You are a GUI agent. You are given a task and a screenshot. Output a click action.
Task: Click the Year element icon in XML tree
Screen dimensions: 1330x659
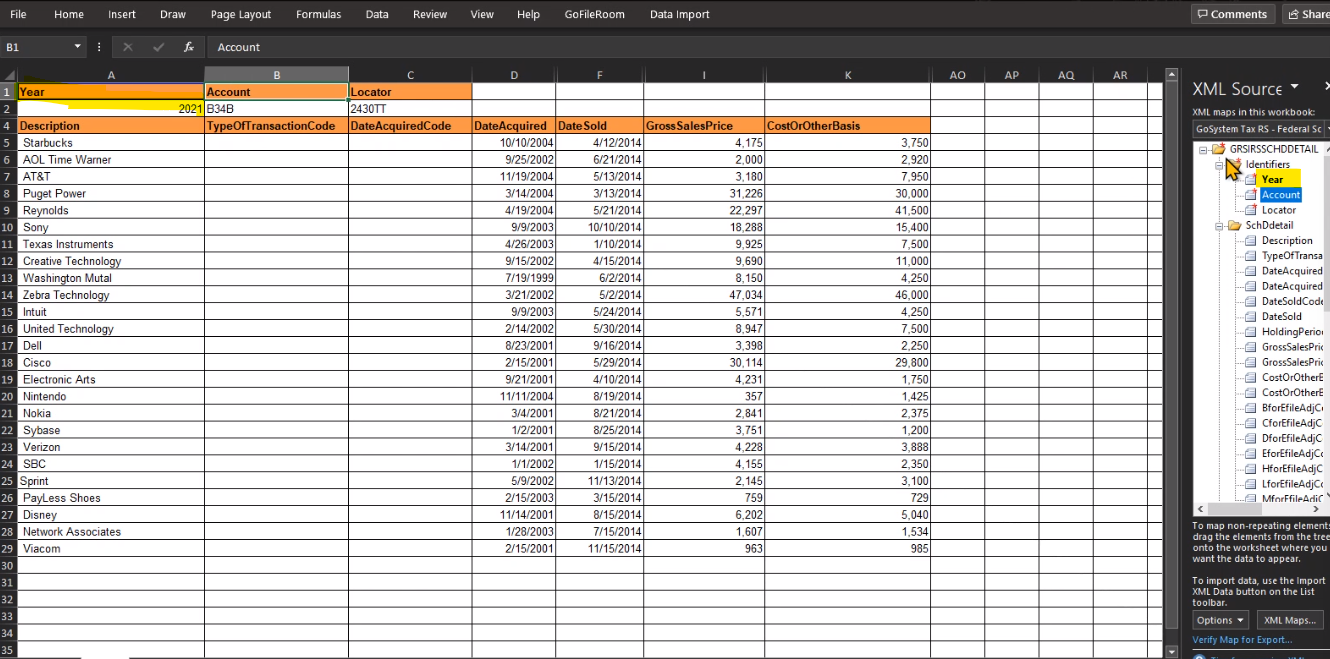click(1250, 179)
